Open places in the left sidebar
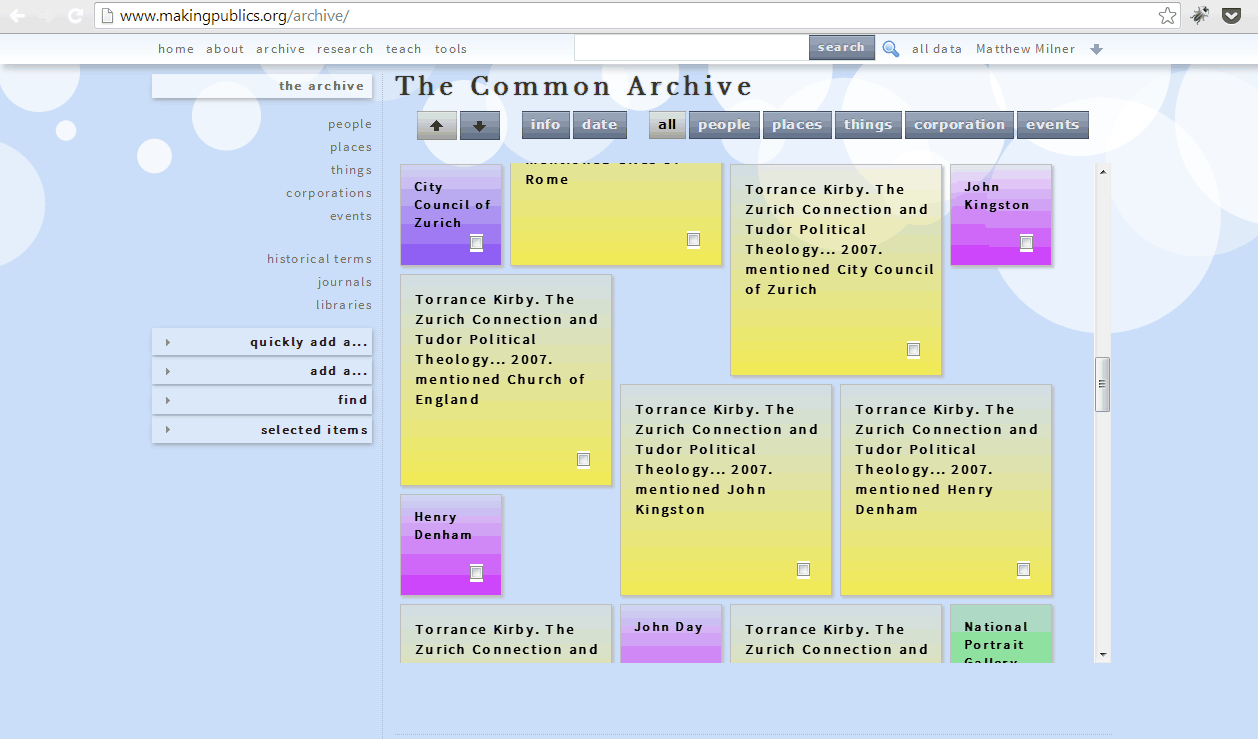This screenshot has height=739, width=1258. 351,147
